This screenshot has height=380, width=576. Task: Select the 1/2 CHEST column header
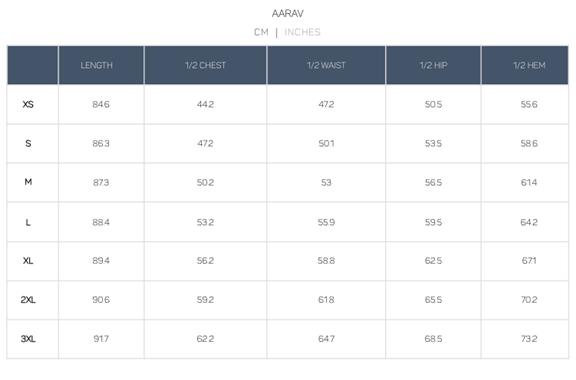click(205, 65)
